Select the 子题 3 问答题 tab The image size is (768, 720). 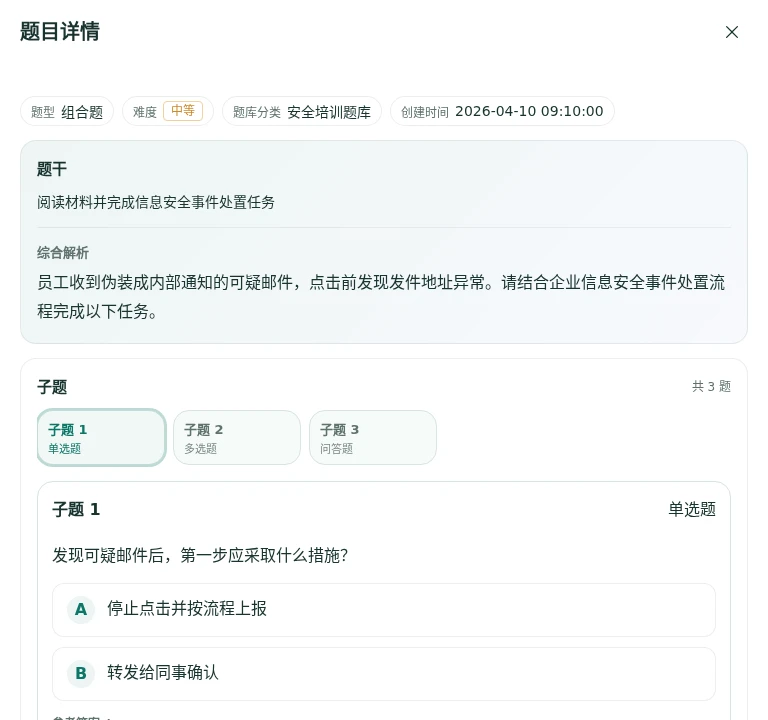(x=373, y=438)
